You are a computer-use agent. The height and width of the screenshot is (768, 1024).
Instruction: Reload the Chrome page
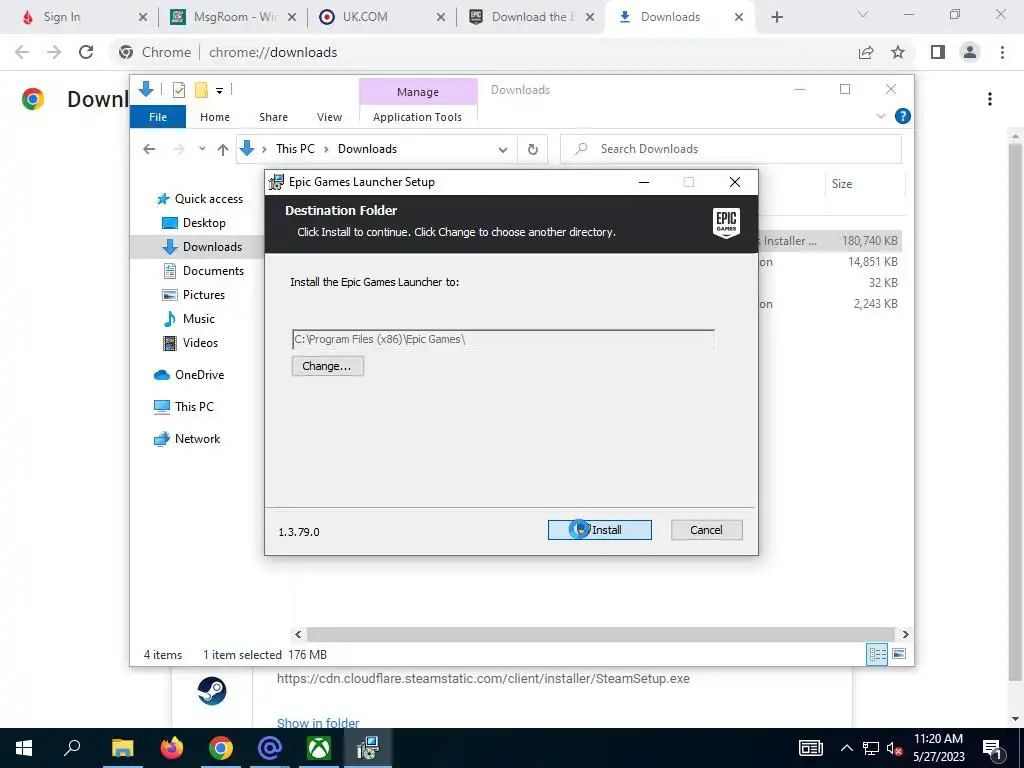point(86,52)
